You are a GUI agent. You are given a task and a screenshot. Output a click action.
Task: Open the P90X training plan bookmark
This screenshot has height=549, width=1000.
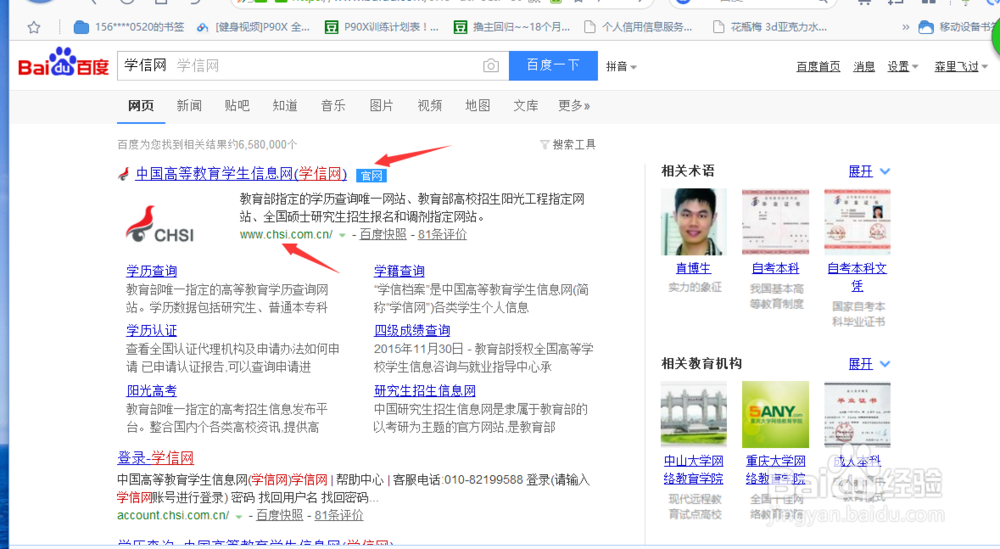click(381, 27)
